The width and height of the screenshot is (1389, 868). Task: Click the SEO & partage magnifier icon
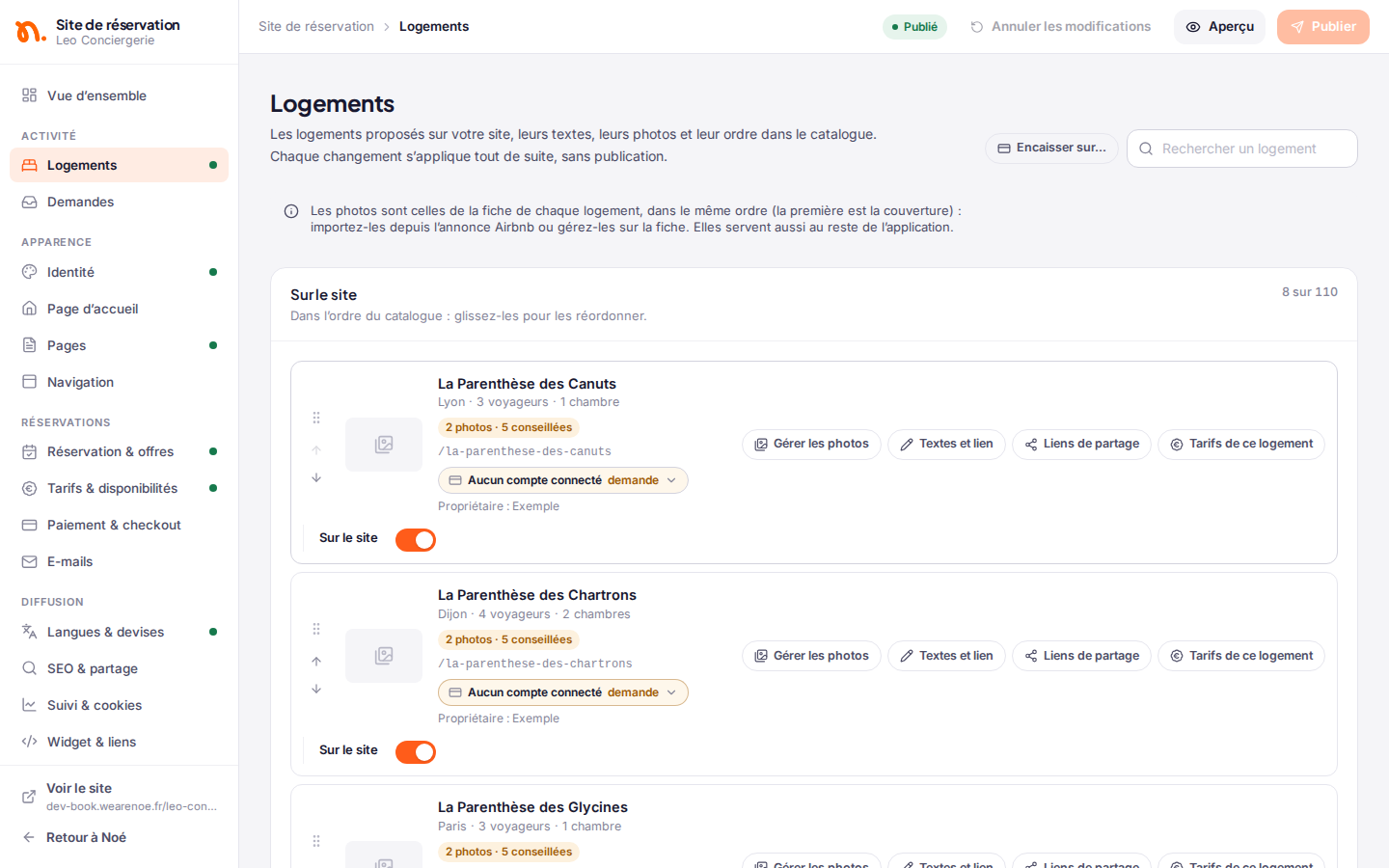point(30,668)
